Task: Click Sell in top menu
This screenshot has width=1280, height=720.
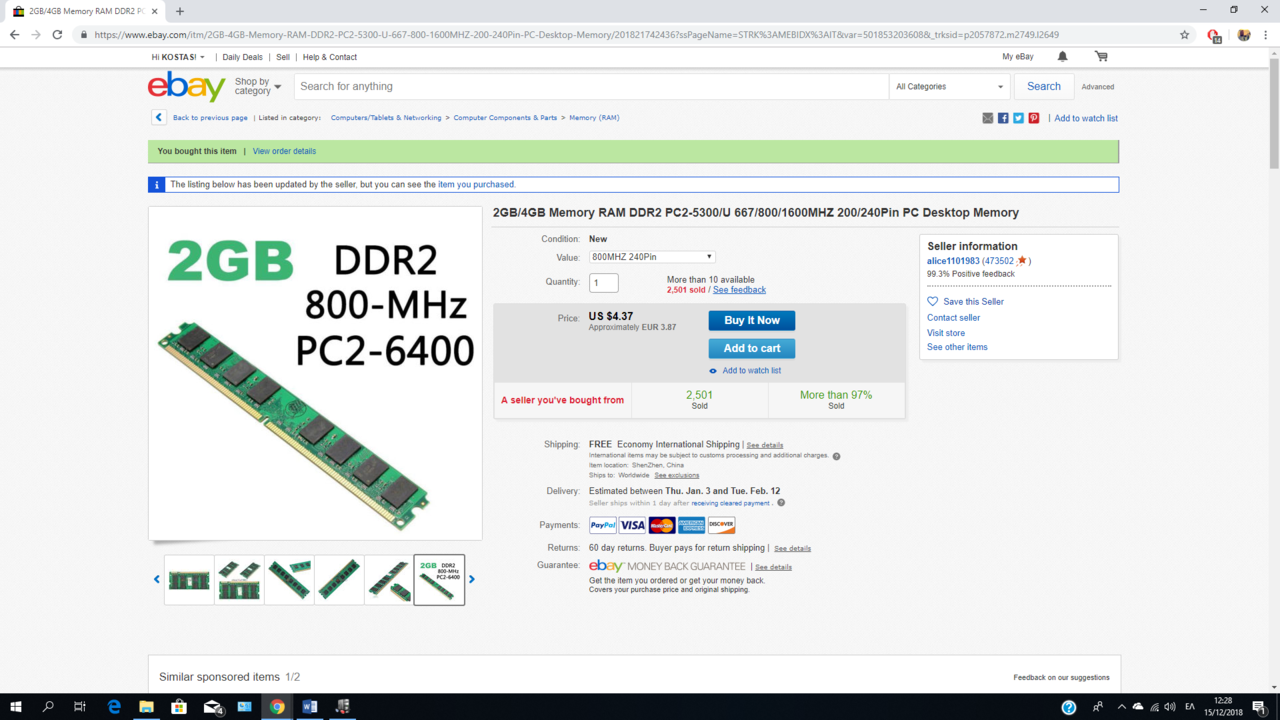Action: 283,57
